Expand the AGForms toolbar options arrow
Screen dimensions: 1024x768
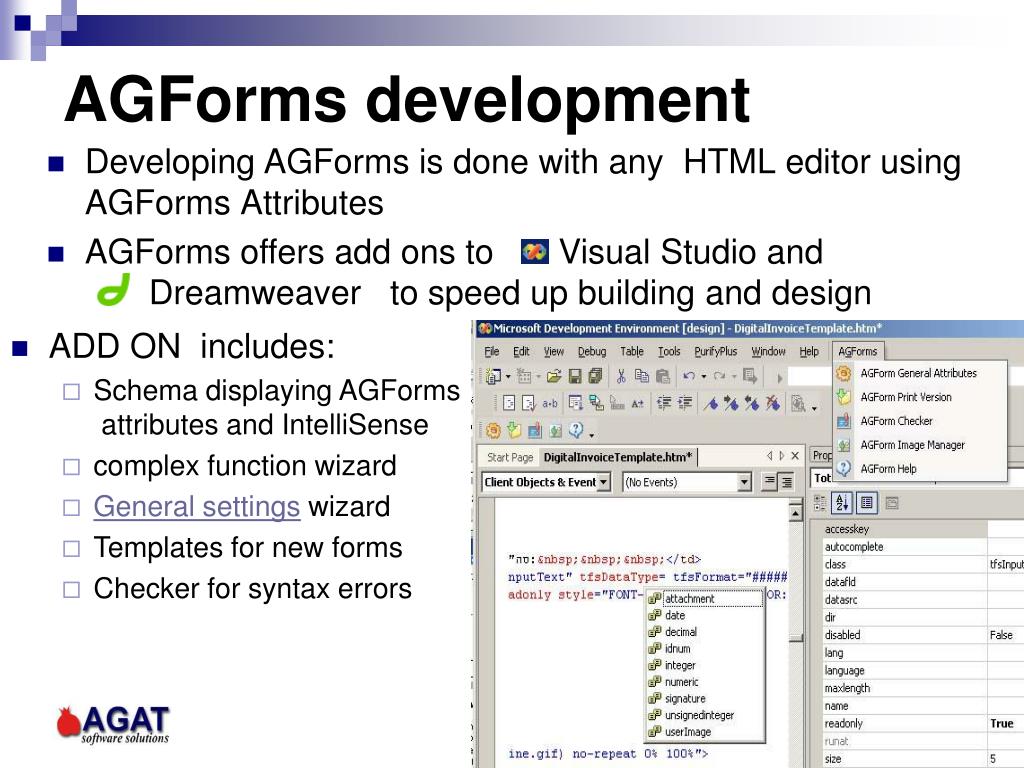click(592, 434)
